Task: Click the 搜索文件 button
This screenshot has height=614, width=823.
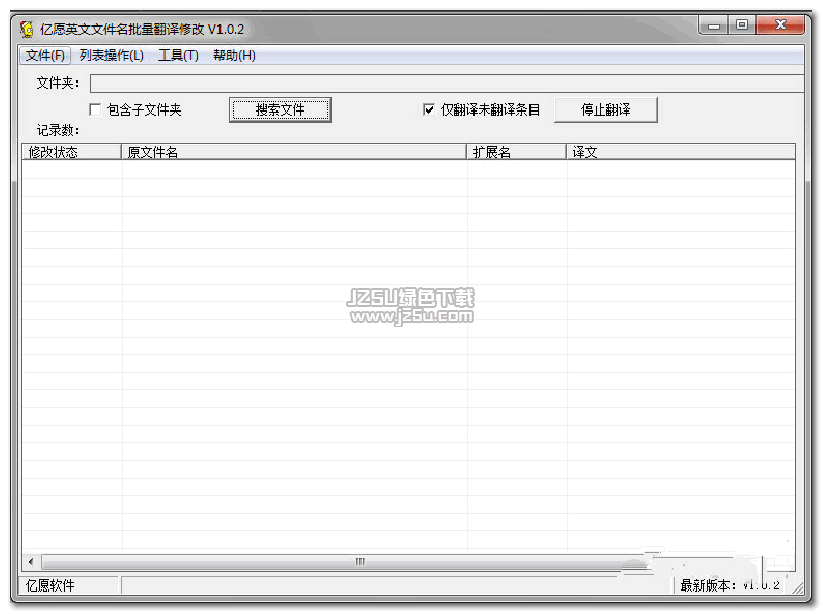Action: [280, 110]
